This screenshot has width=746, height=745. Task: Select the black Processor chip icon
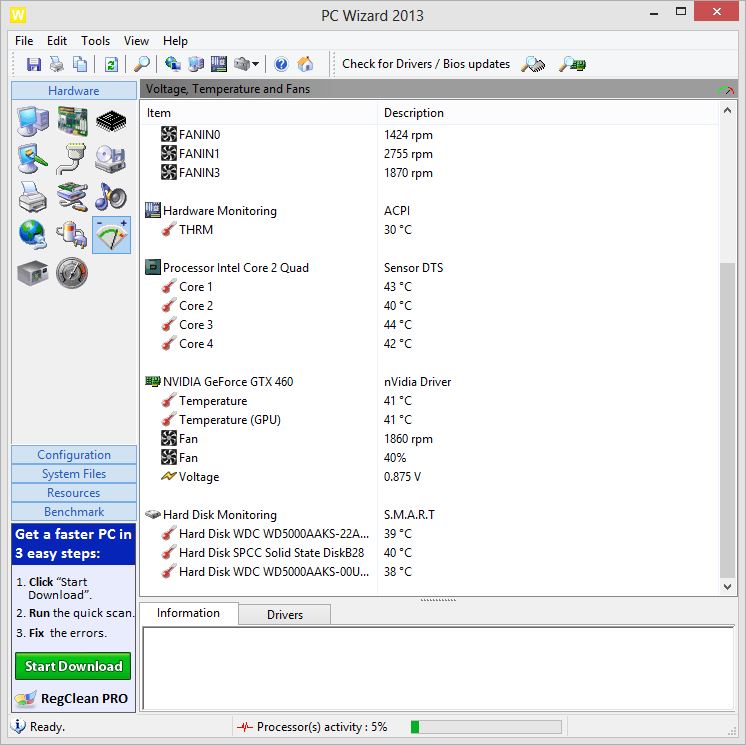(x=111, y=121)
